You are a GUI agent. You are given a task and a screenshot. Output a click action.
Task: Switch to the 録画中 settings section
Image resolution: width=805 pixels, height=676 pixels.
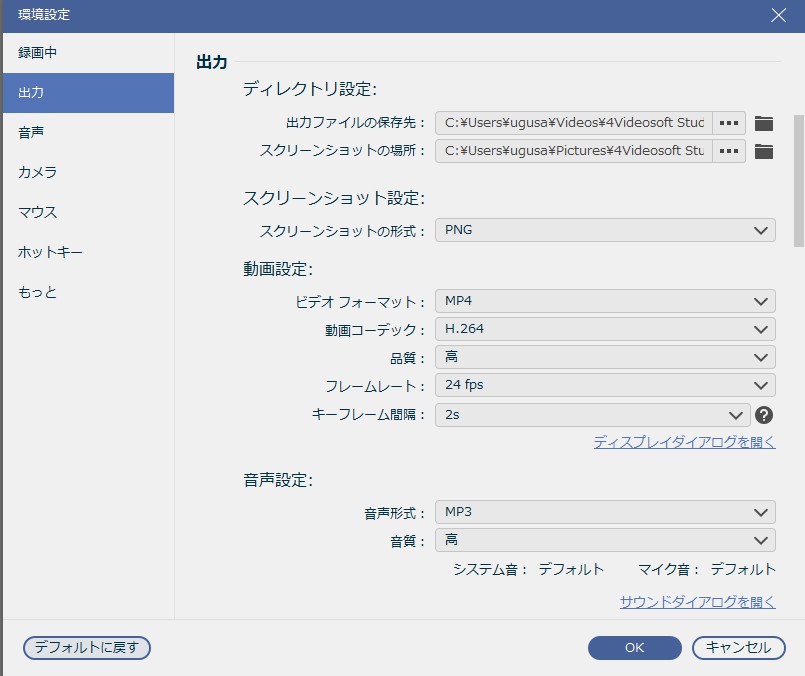tap(87, 53)
